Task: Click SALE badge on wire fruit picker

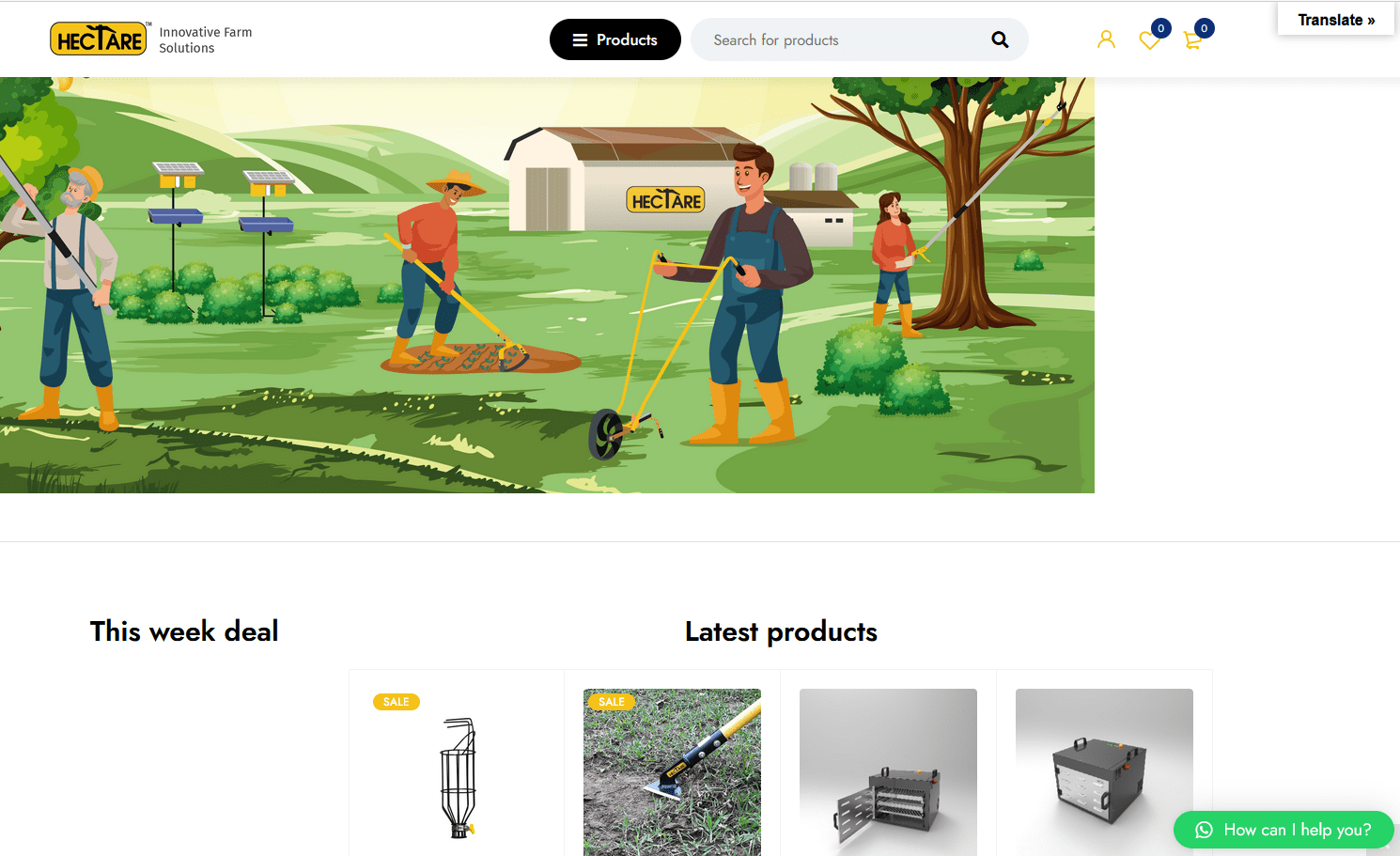Action: (397, 702)
